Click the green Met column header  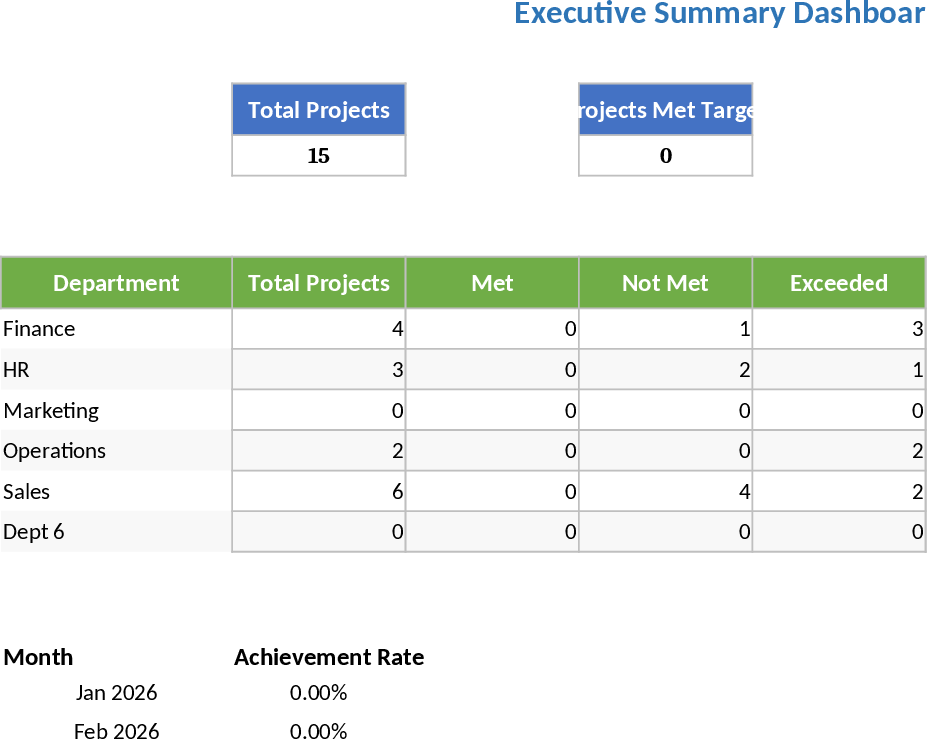(492, 283)
